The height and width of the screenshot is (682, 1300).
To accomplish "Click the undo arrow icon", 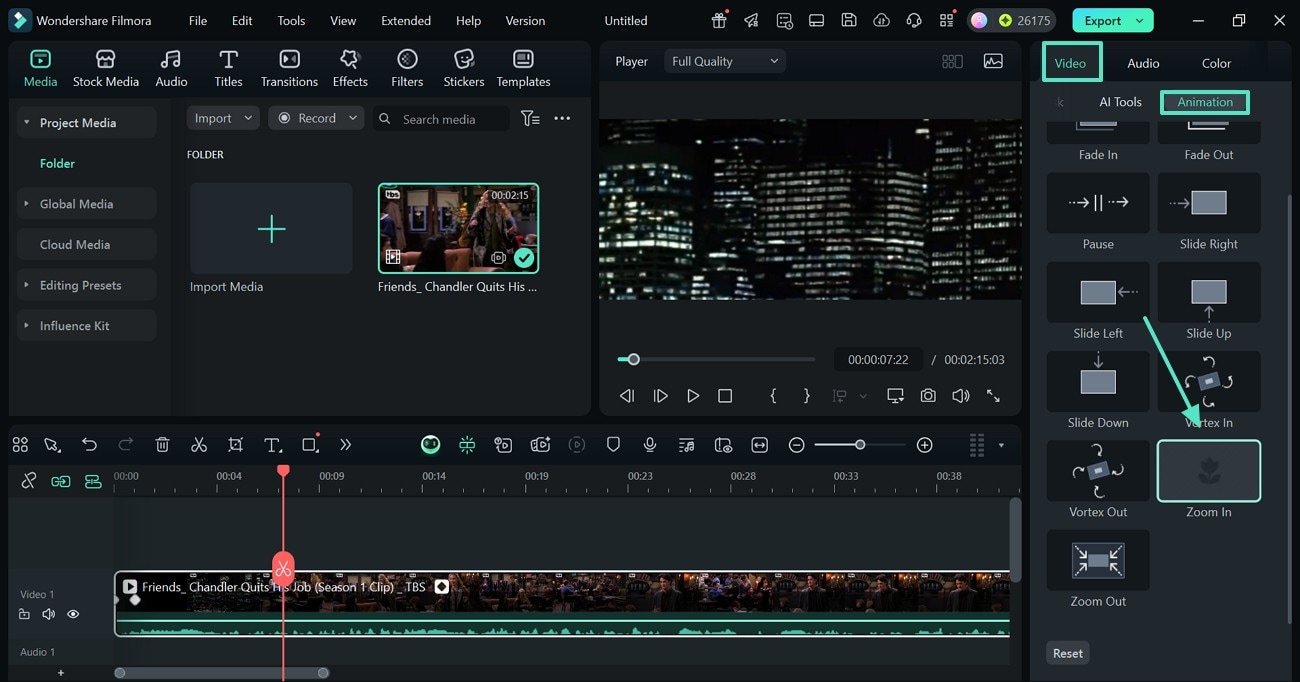I will click(89, 444).
